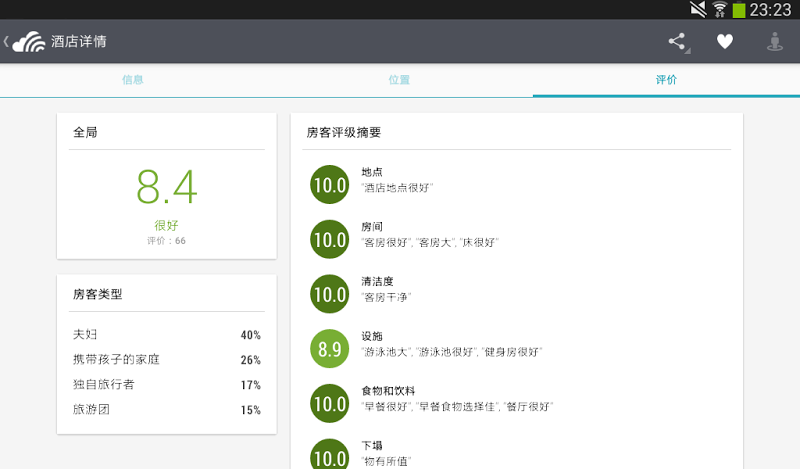
Task: Select the 独自旅行者 row
Action: (x=167, y=385)
